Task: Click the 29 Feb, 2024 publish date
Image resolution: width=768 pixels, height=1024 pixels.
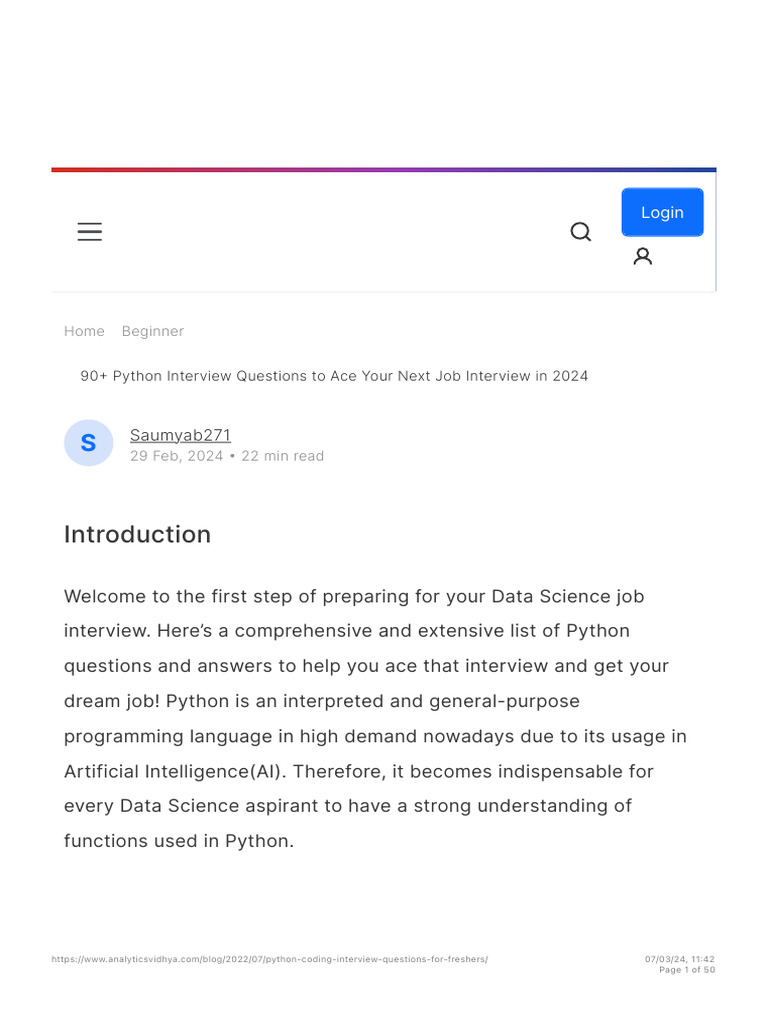Action: 176,456
